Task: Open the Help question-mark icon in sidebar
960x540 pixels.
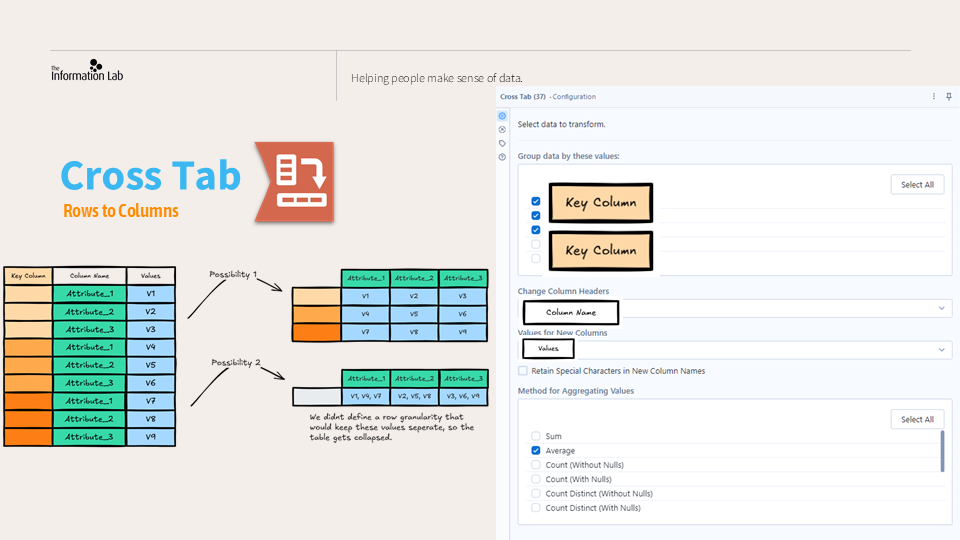Action: pos(502,157)
